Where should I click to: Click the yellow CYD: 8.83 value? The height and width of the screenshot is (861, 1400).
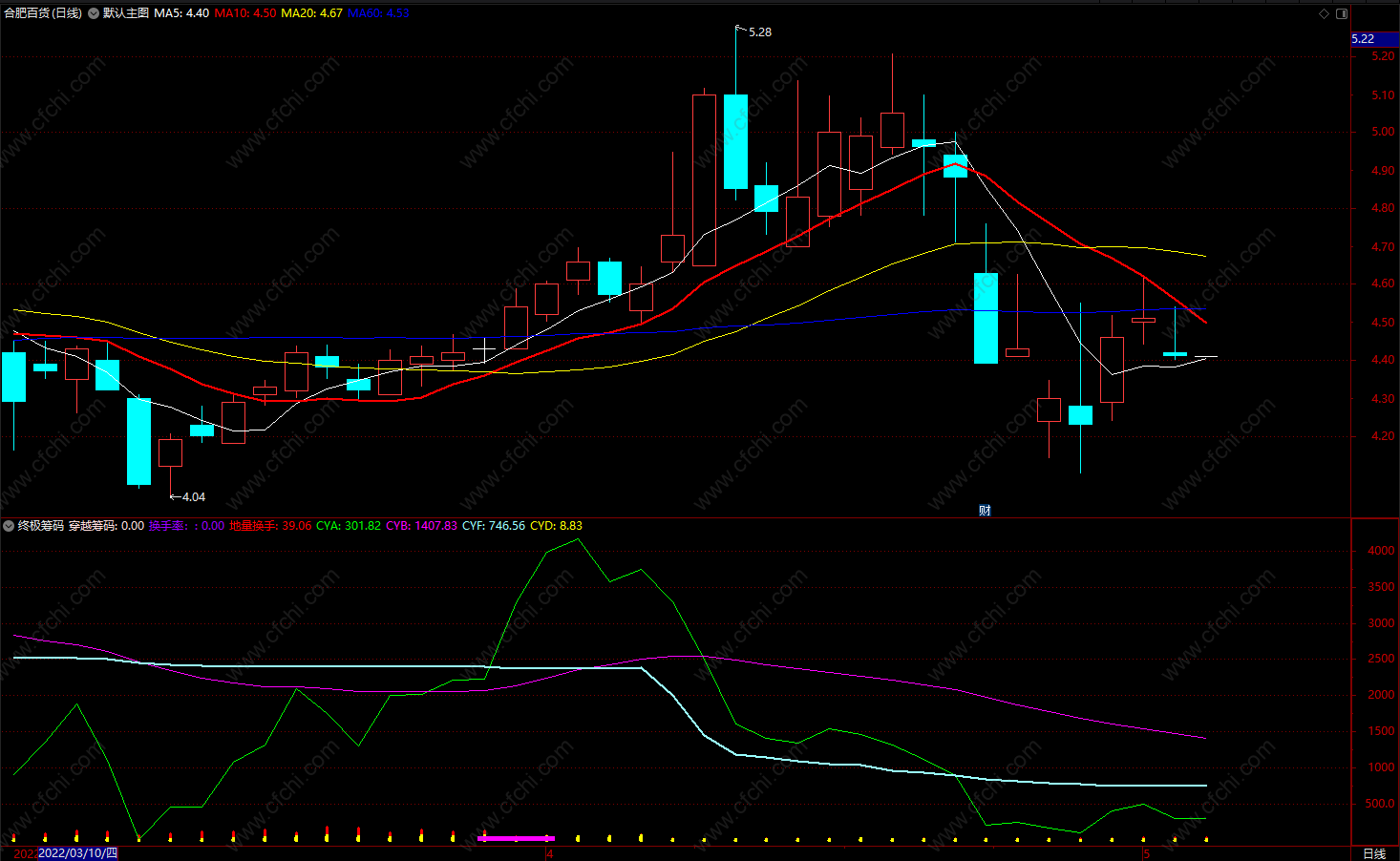[x=556, y=526]
